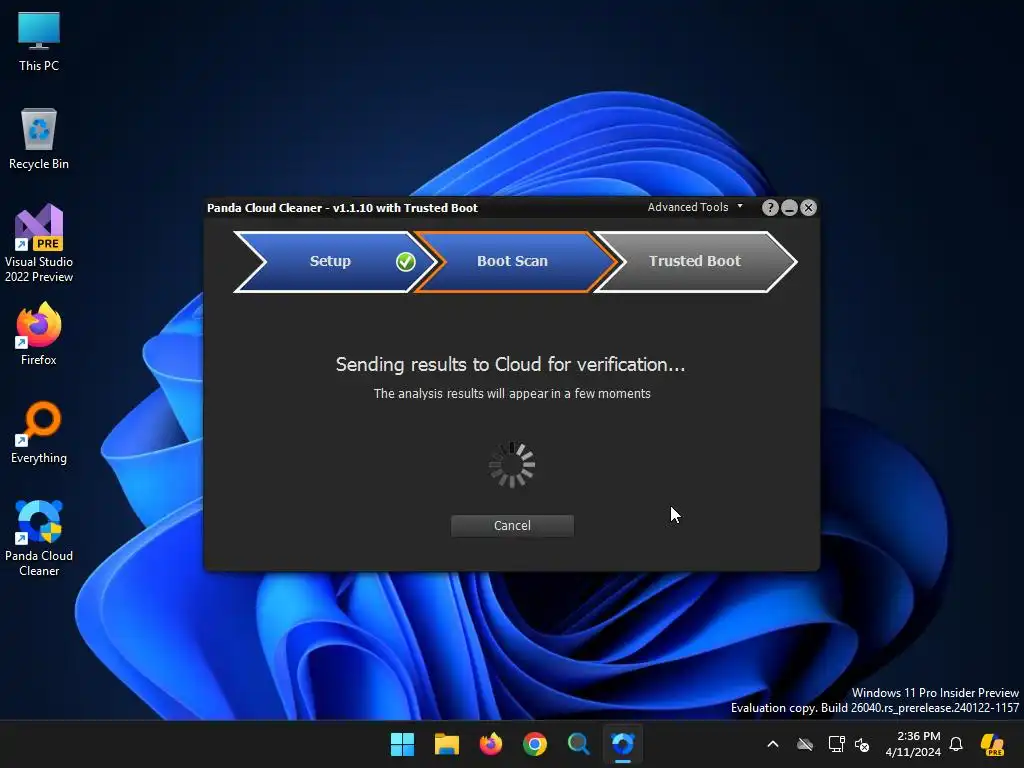Select Visual Studio 2022 Preview shortcut
Image resolution: width=1024 pixels, height=768 pixels.
39,243
